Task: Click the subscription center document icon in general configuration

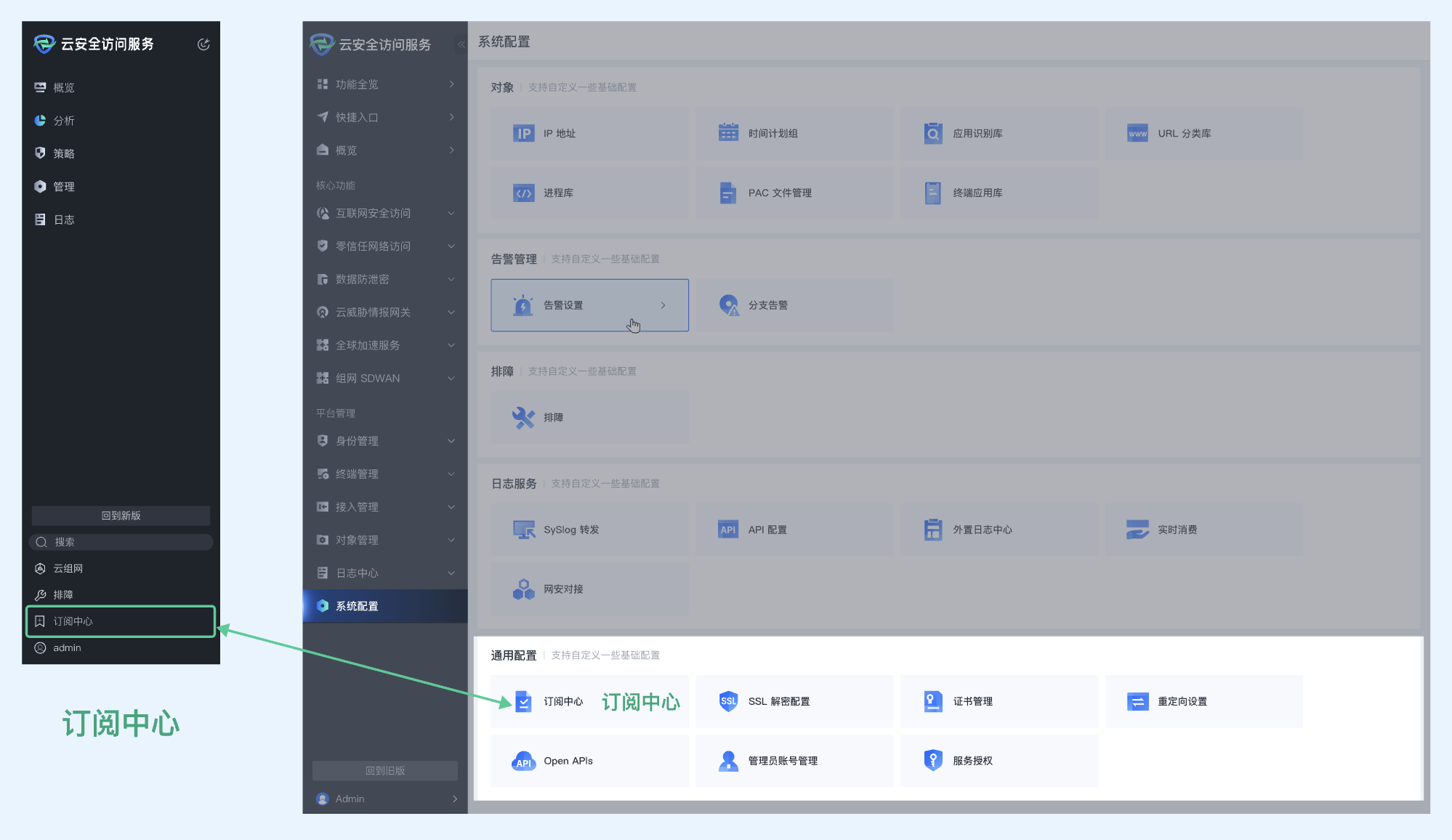Action: [x=523, y=701]
